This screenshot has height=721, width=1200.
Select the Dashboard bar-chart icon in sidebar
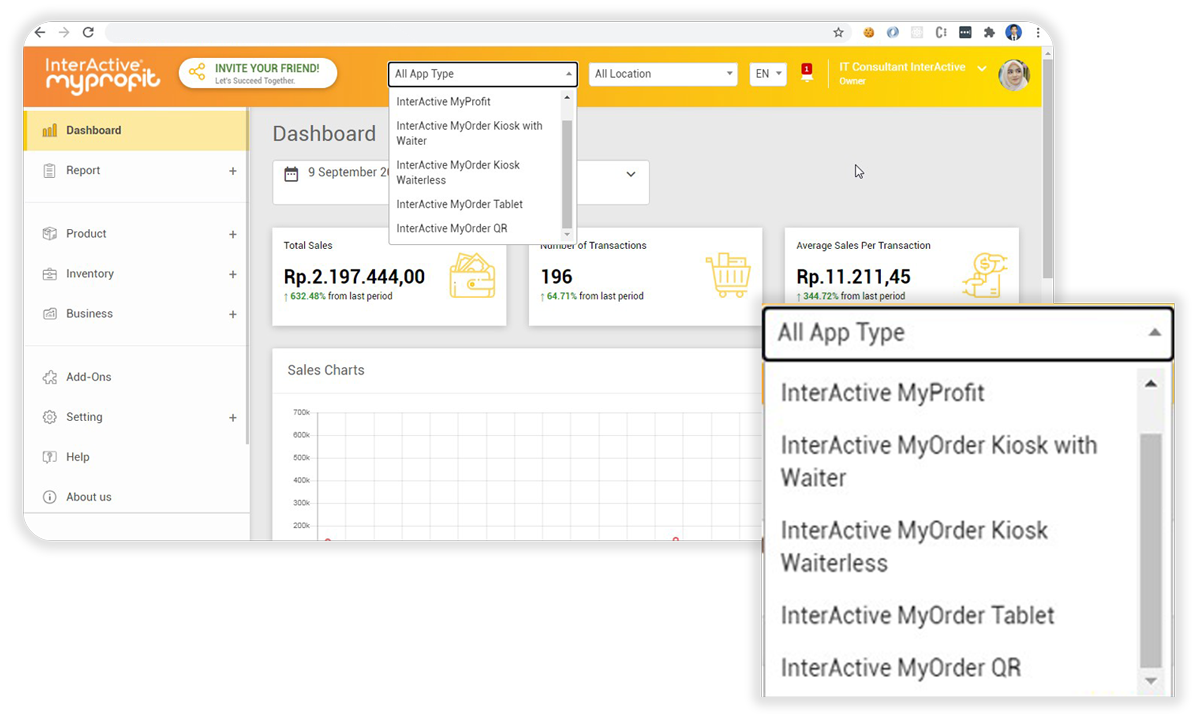click(50, 130)
